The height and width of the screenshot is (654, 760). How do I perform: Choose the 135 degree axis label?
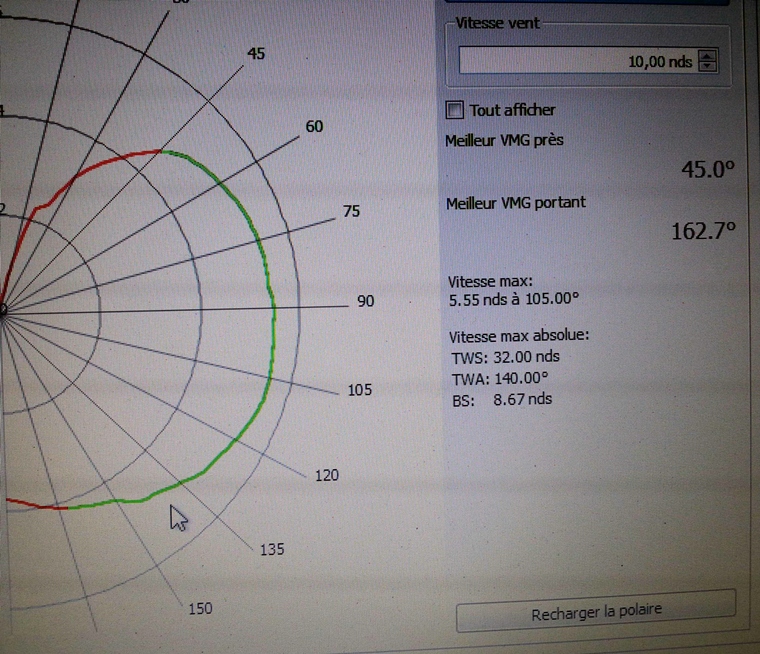[x=272, y=549]
